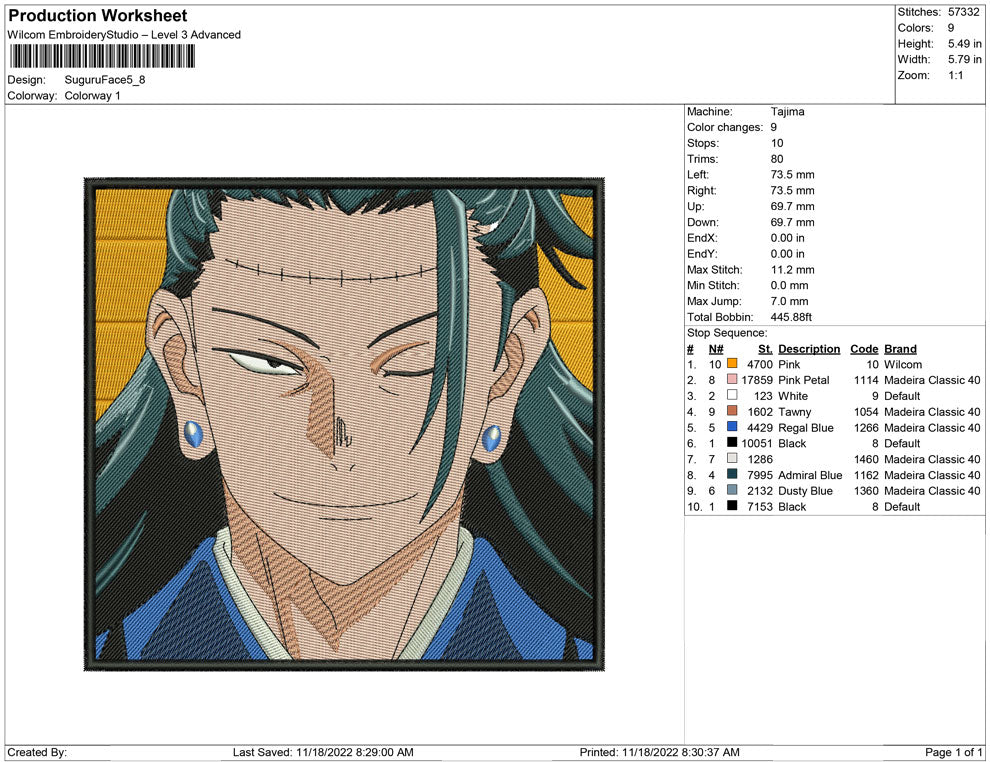Click the Width value 5.79 in
Image resolution: width=990 pixels, height=762 pixels.
(965, 59)
